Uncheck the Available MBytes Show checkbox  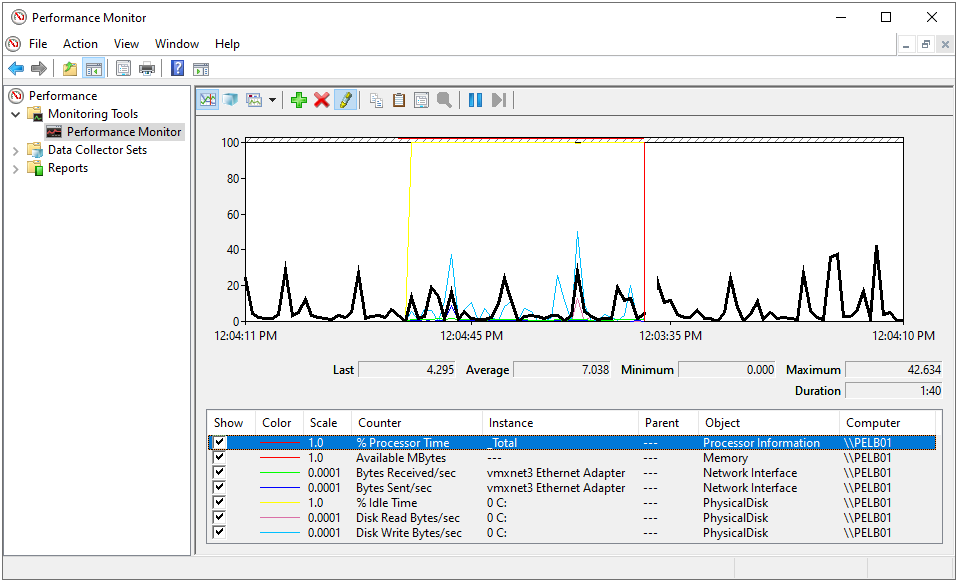pyautogui.click(x=220, y=458)
